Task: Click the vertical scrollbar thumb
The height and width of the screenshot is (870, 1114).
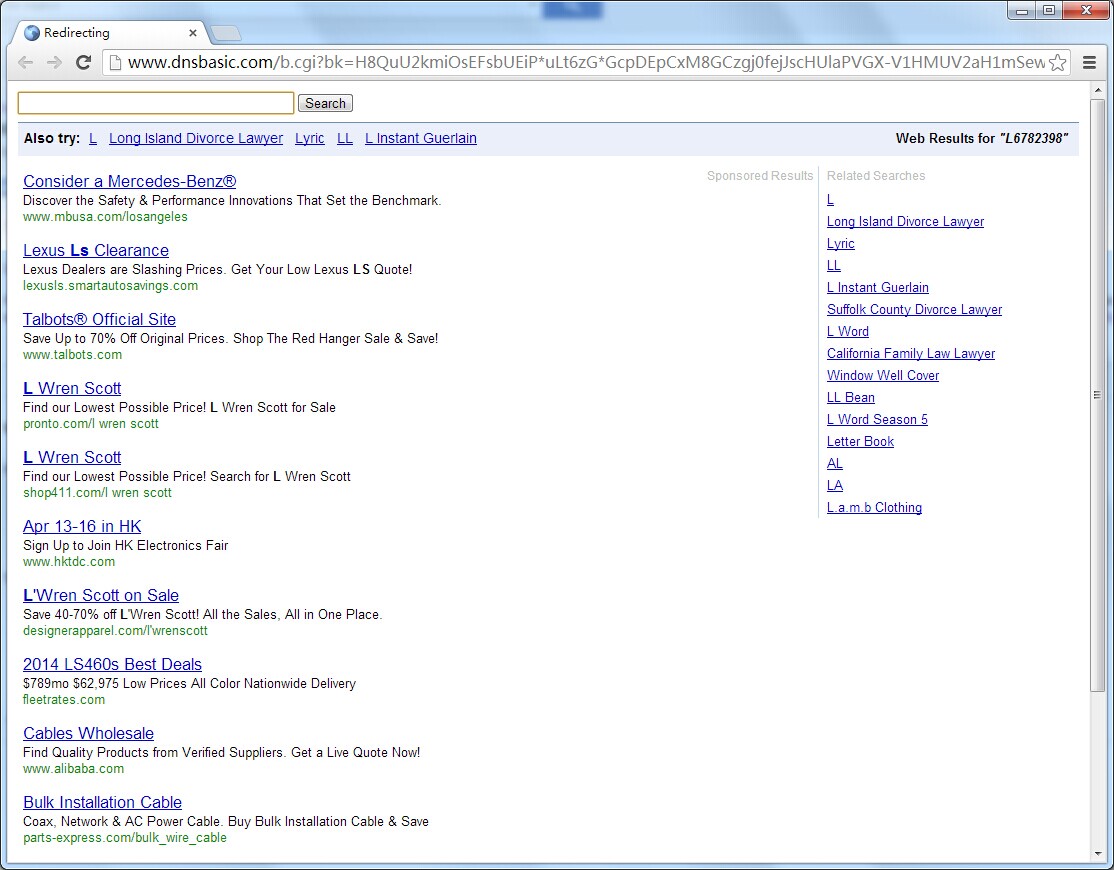Action: (1097, 395)
